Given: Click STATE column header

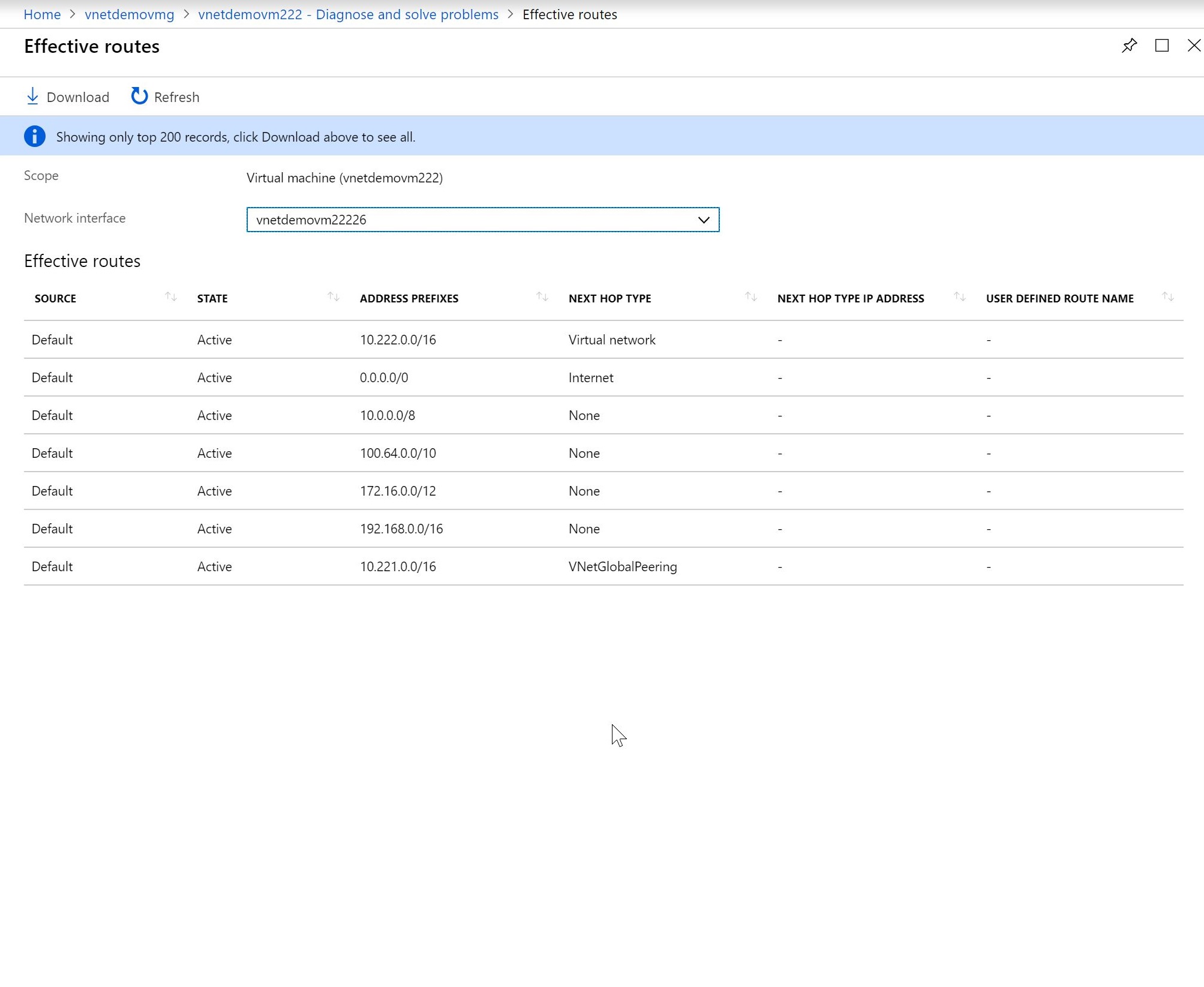Looking at the screenshot, I should click(212, 298).
